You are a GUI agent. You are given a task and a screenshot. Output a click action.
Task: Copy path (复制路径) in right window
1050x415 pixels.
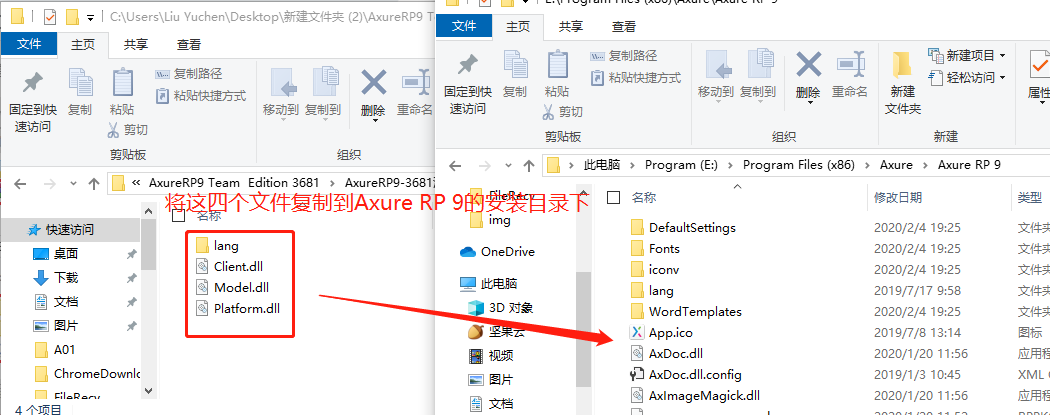click(623, 56)
